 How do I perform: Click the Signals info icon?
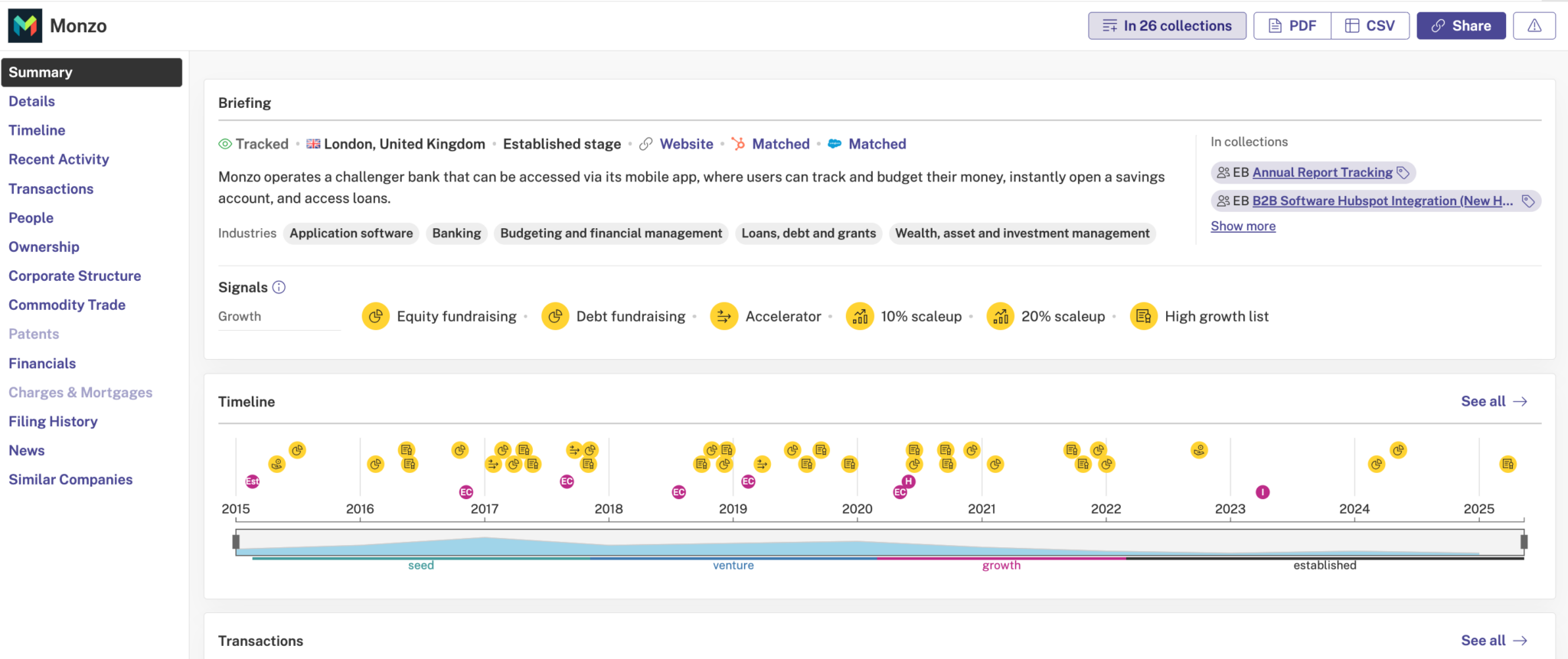point(279,287)
